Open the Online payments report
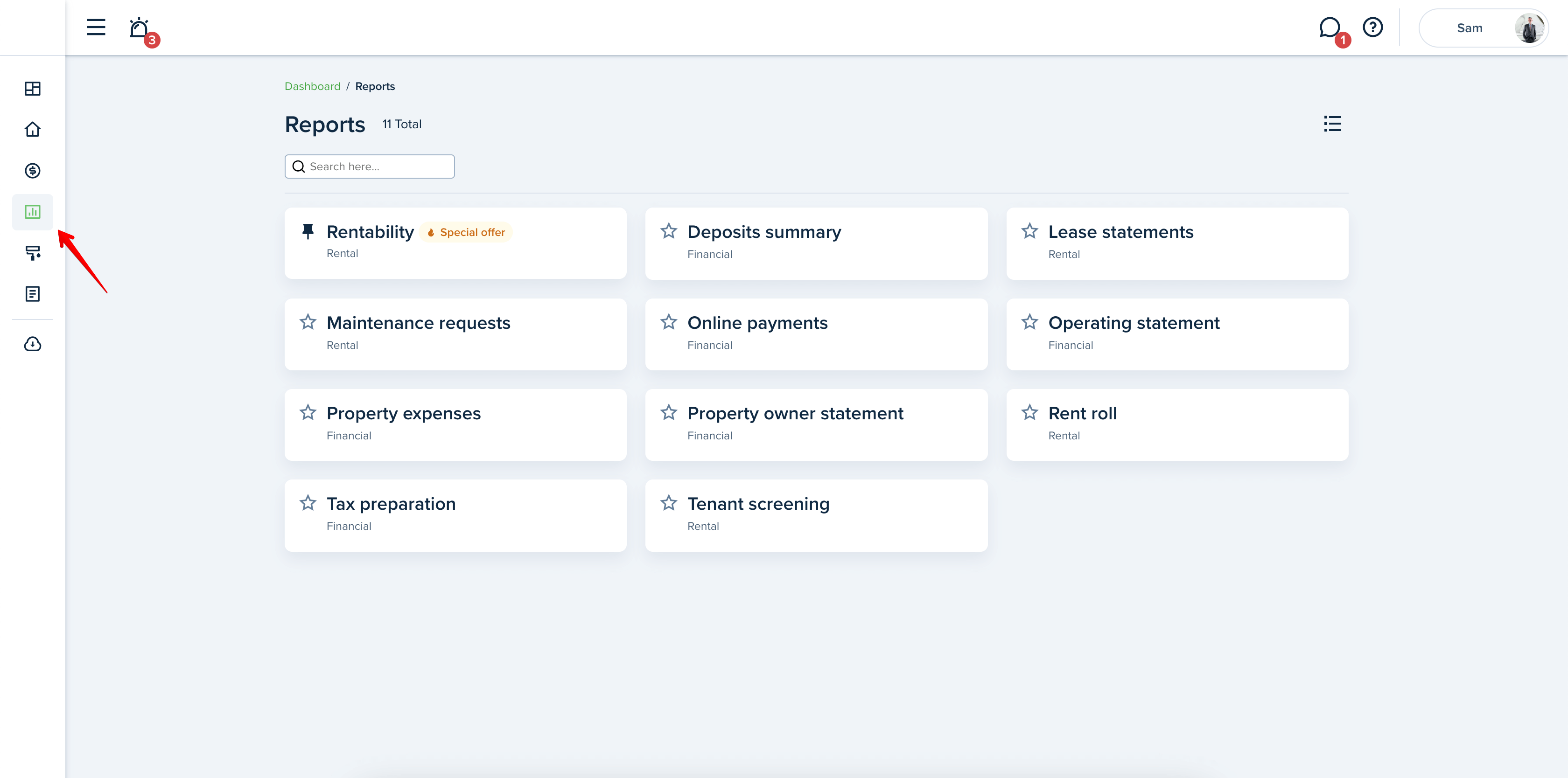 (816, 334)
